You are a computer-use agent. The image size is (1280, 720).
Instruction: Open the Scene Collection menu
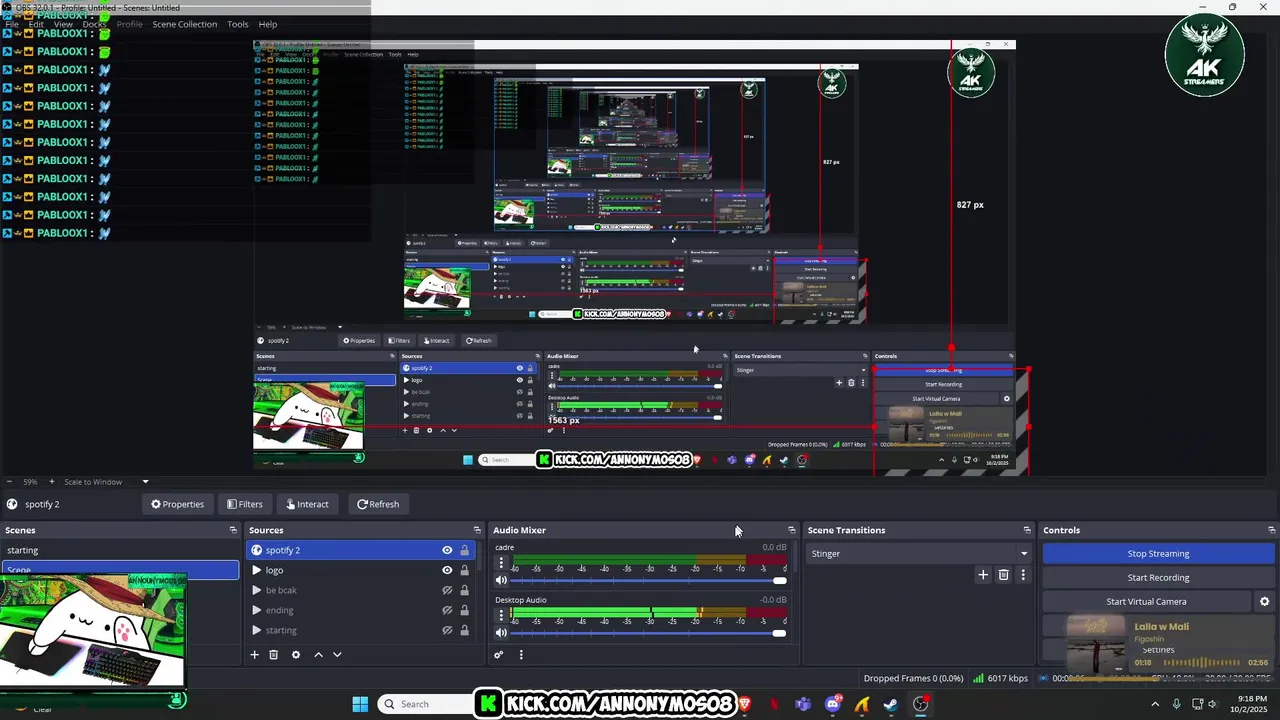tap(184, 24)
